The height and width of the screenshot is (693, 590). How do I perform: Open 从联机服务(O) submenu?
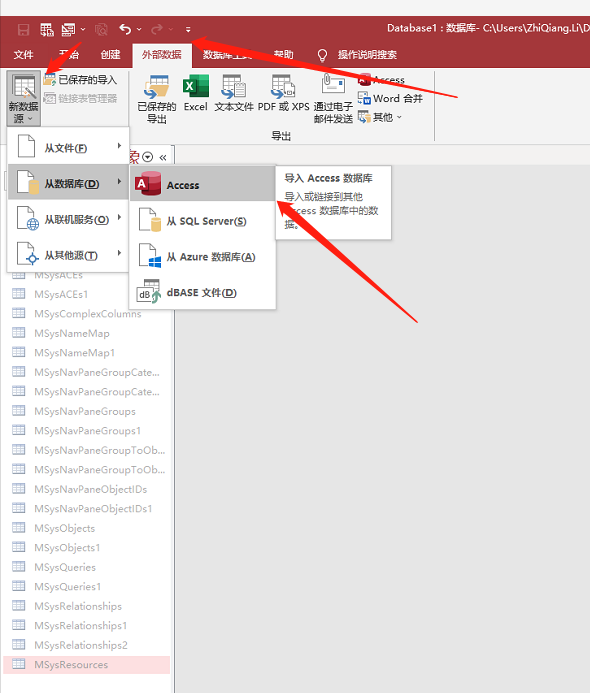click(69, 218)
